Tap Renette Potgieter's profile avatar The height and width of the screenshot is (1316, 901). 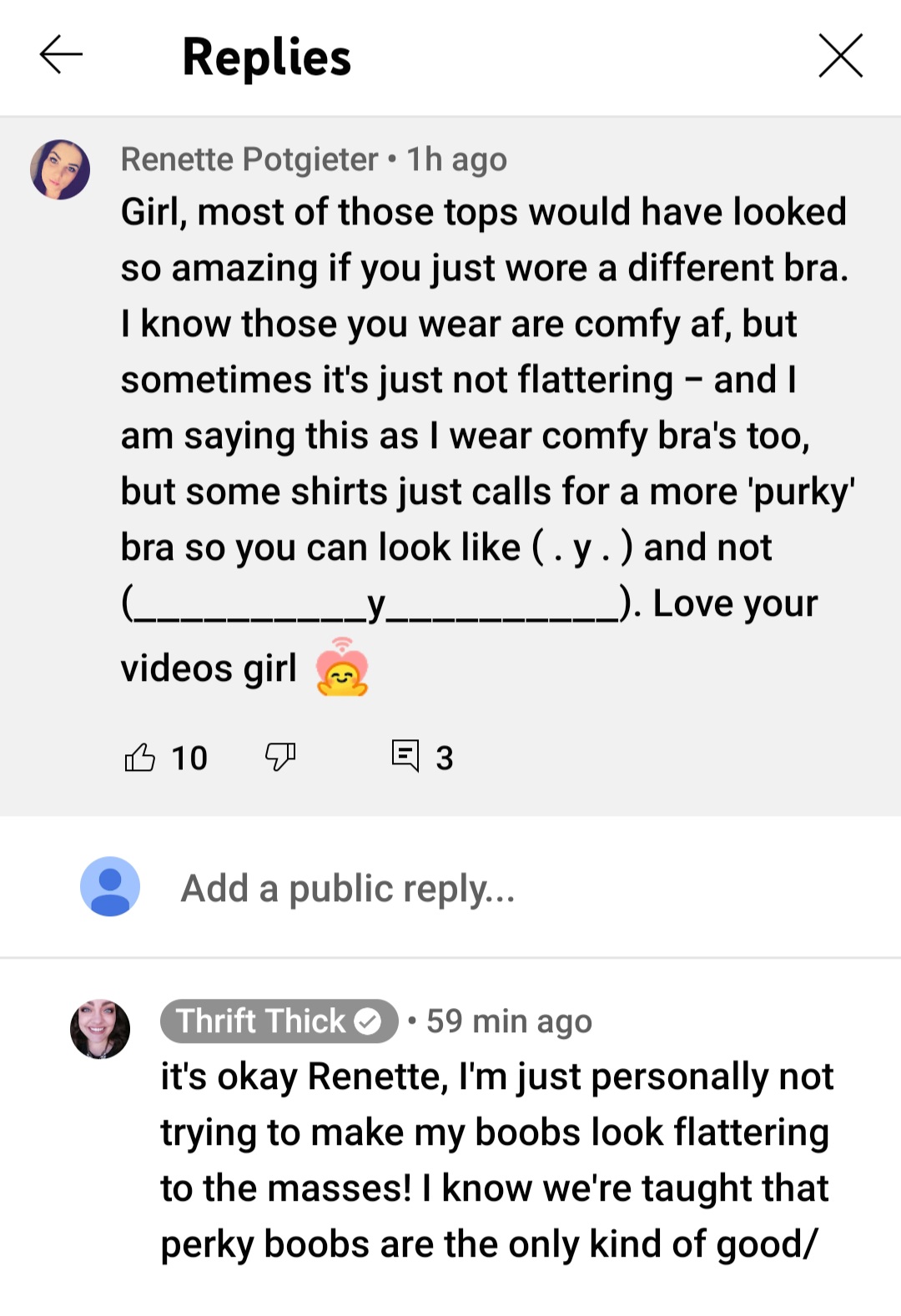coord(60,169)
